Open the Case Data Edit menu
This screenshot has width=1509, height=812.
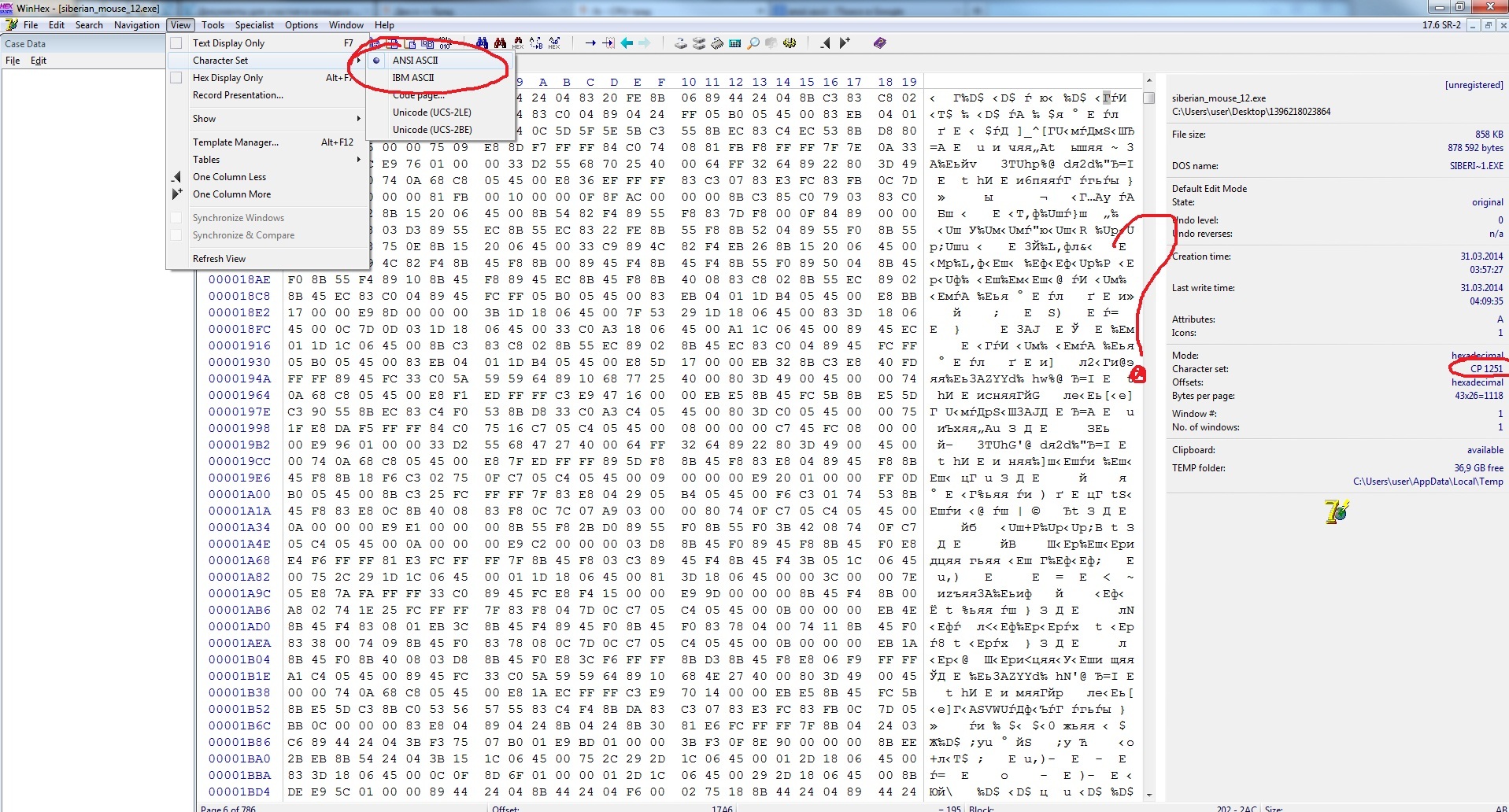coord(39,61)
